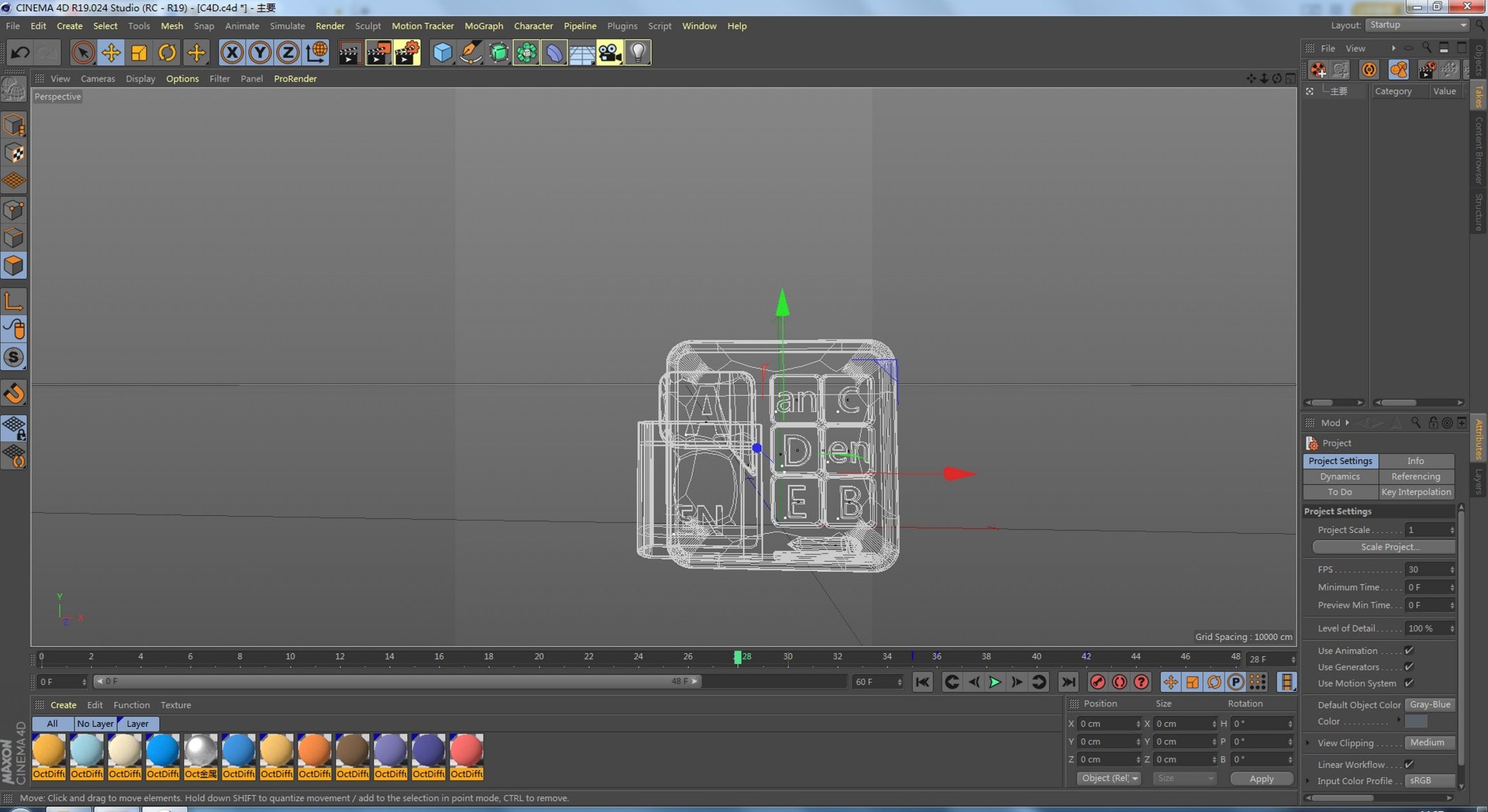Image resolution: width=1488 pixels, height=812 pixels.
Task: Click the Enable Axis L-shaped icon
Action: [14, 301]
